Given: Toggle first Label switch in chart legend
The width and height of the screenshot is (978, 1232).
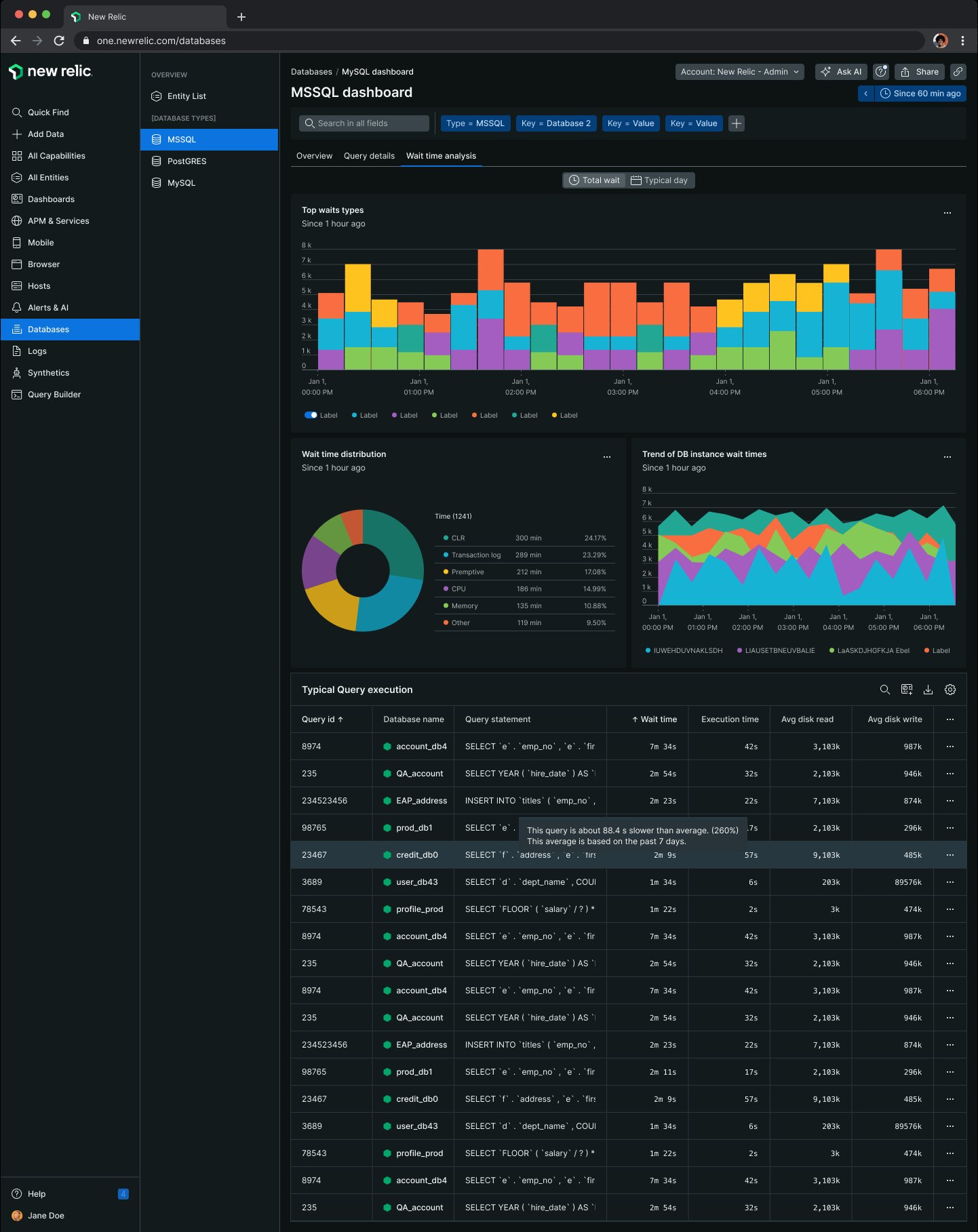Looking at the screenshot, I should pos(311,415).
